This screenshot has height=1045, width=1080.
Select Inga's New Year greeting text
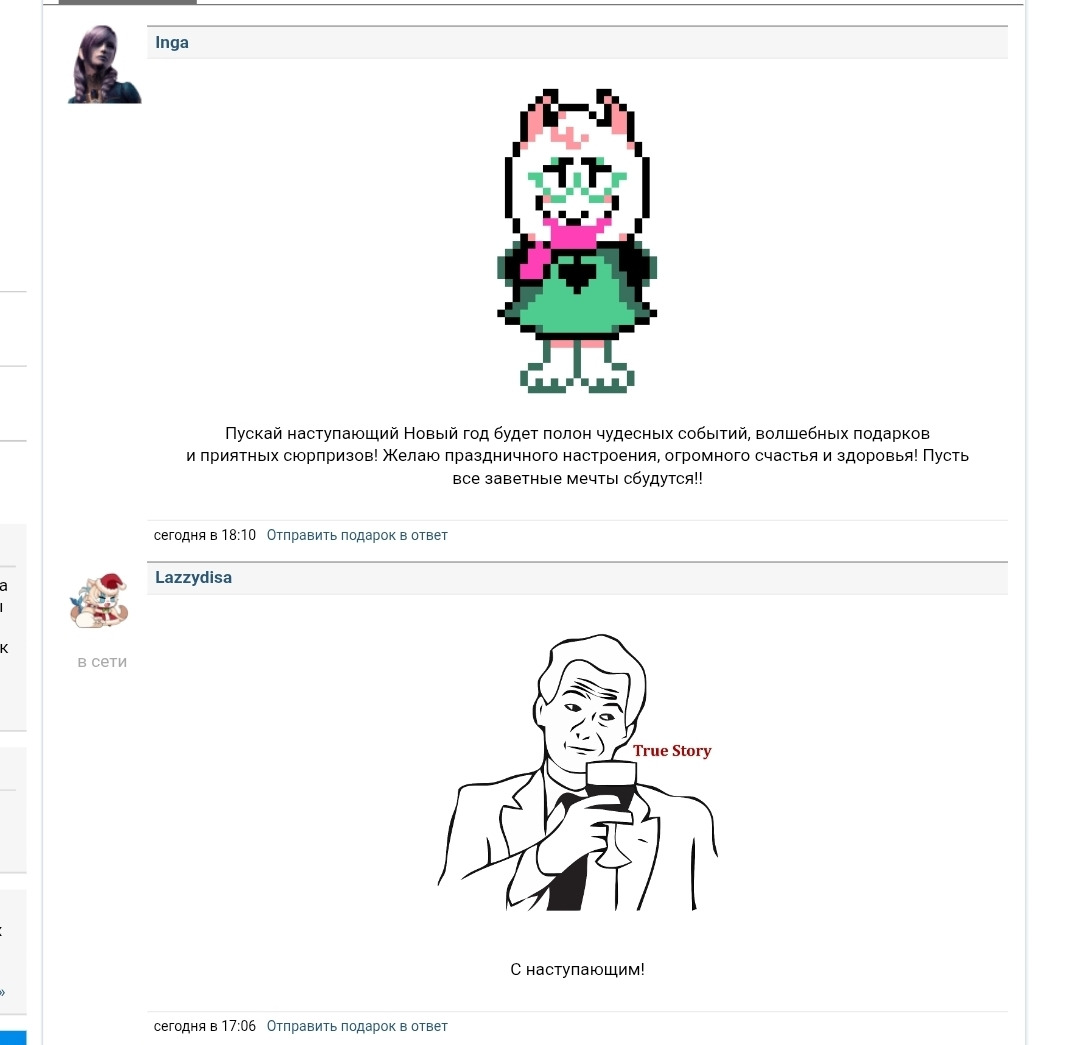577,455
